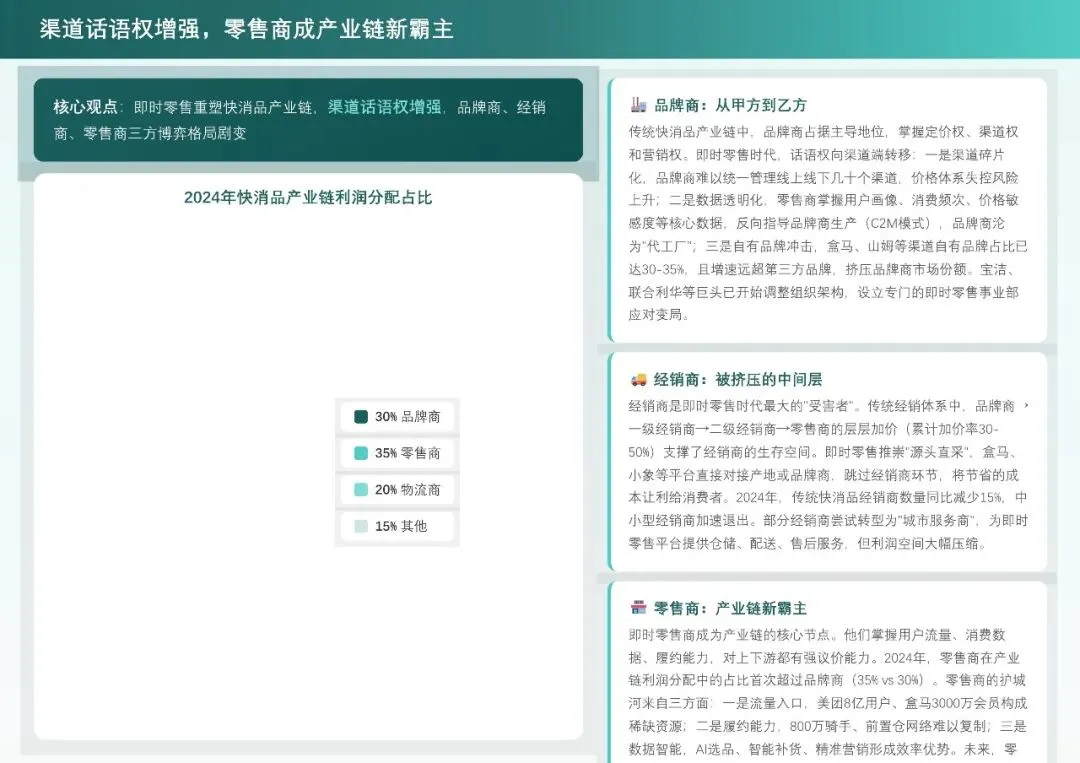Click the factory icon beside 品牌商 heading
The height and width of the screenshot is (763, 1080).
coord(638,105)
